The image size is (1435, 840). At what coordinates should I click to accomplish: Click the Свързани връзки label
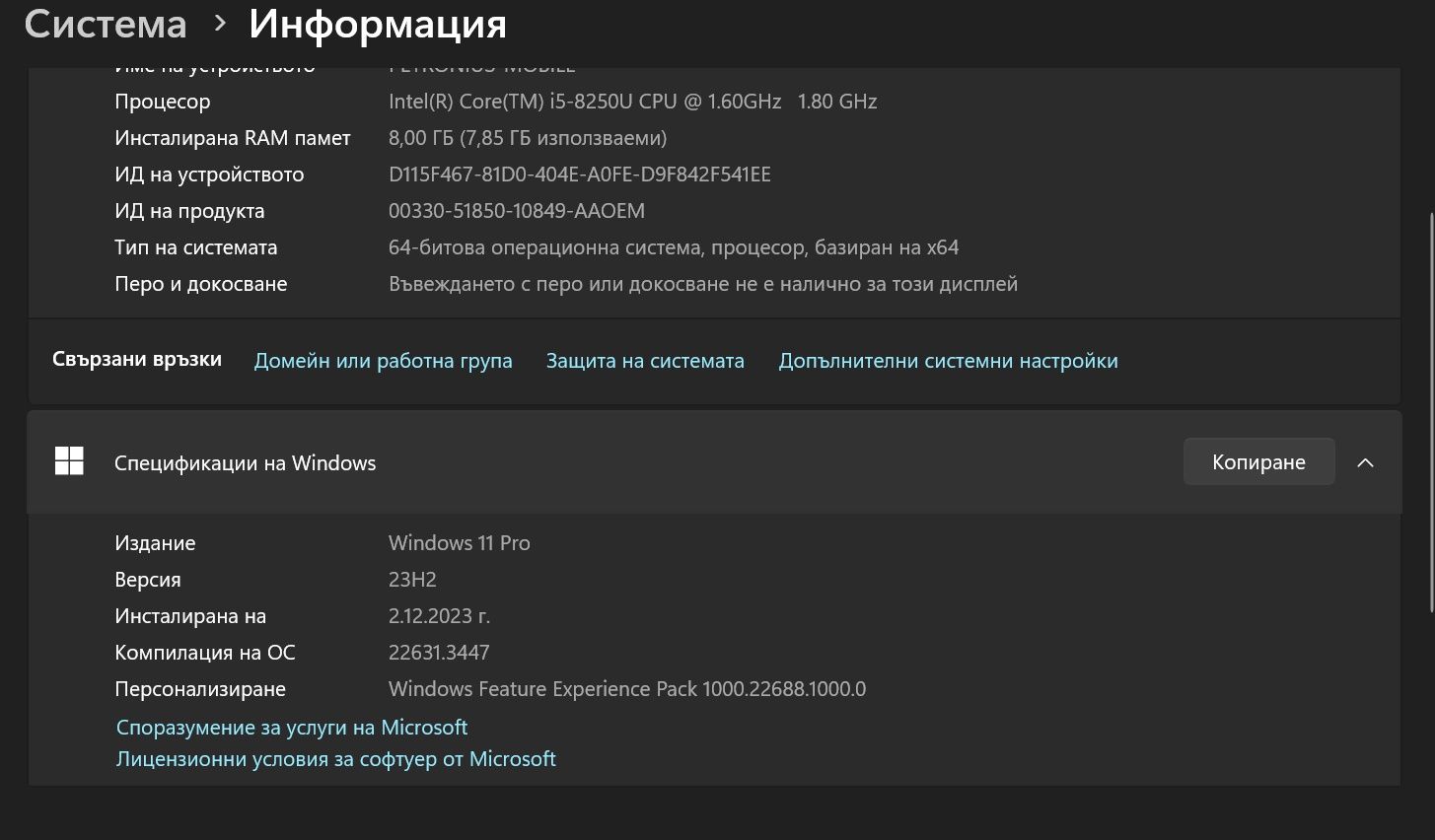point(137,360)
